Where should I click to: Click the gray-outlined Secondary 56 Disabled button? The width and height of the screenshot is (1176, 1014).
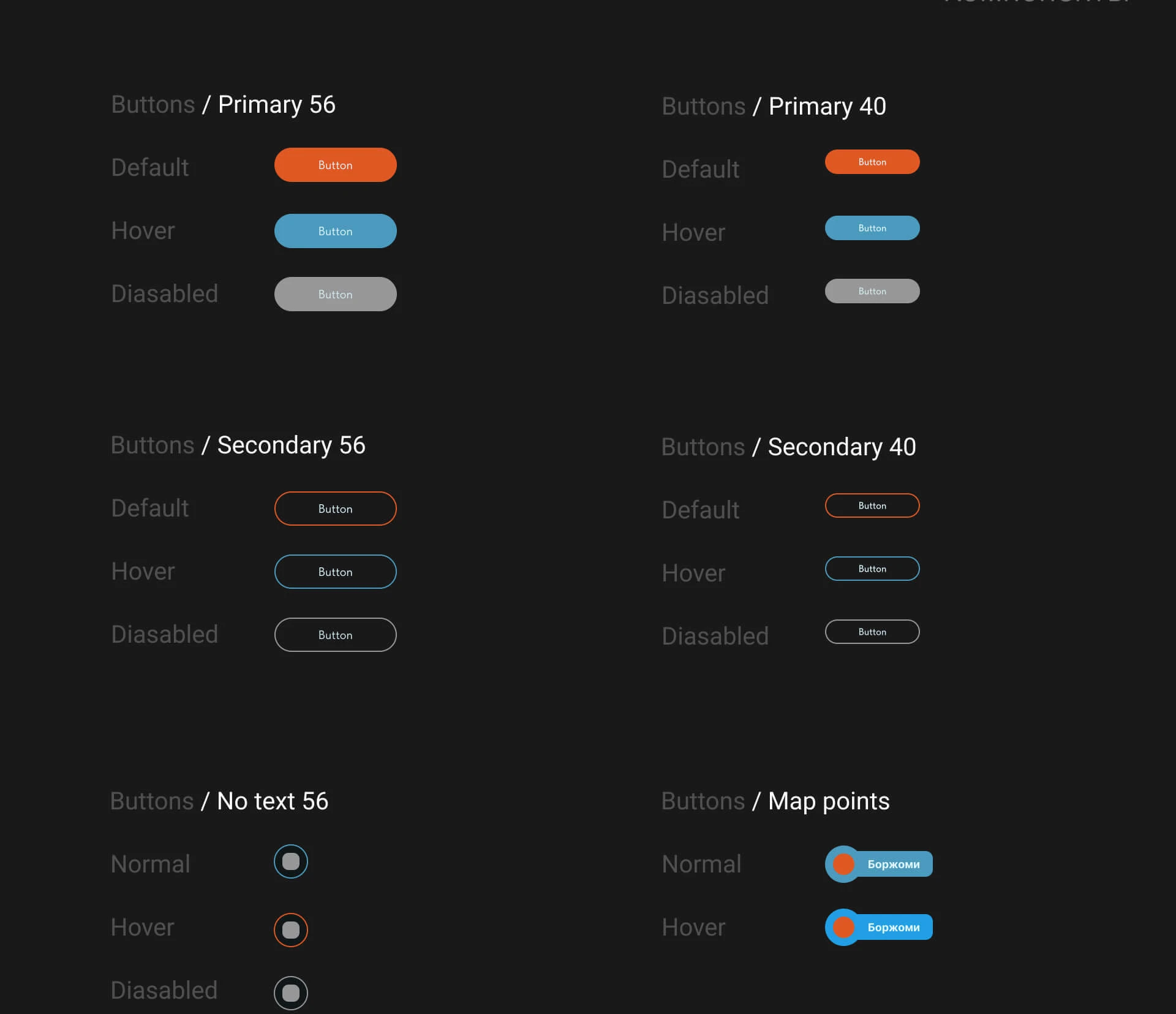tap(335, 635)
